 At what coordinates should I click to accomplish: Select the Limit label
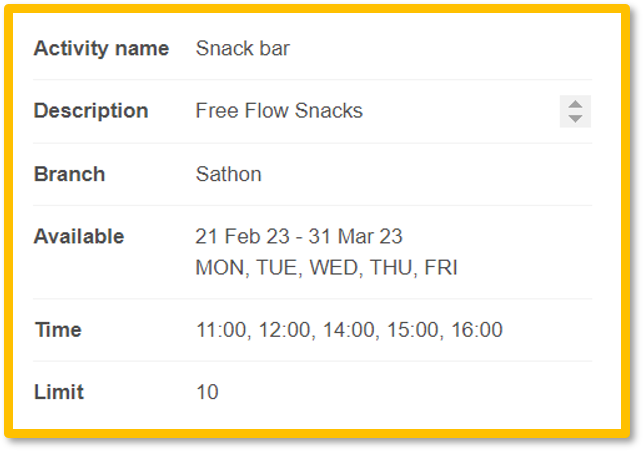(59, 392)
